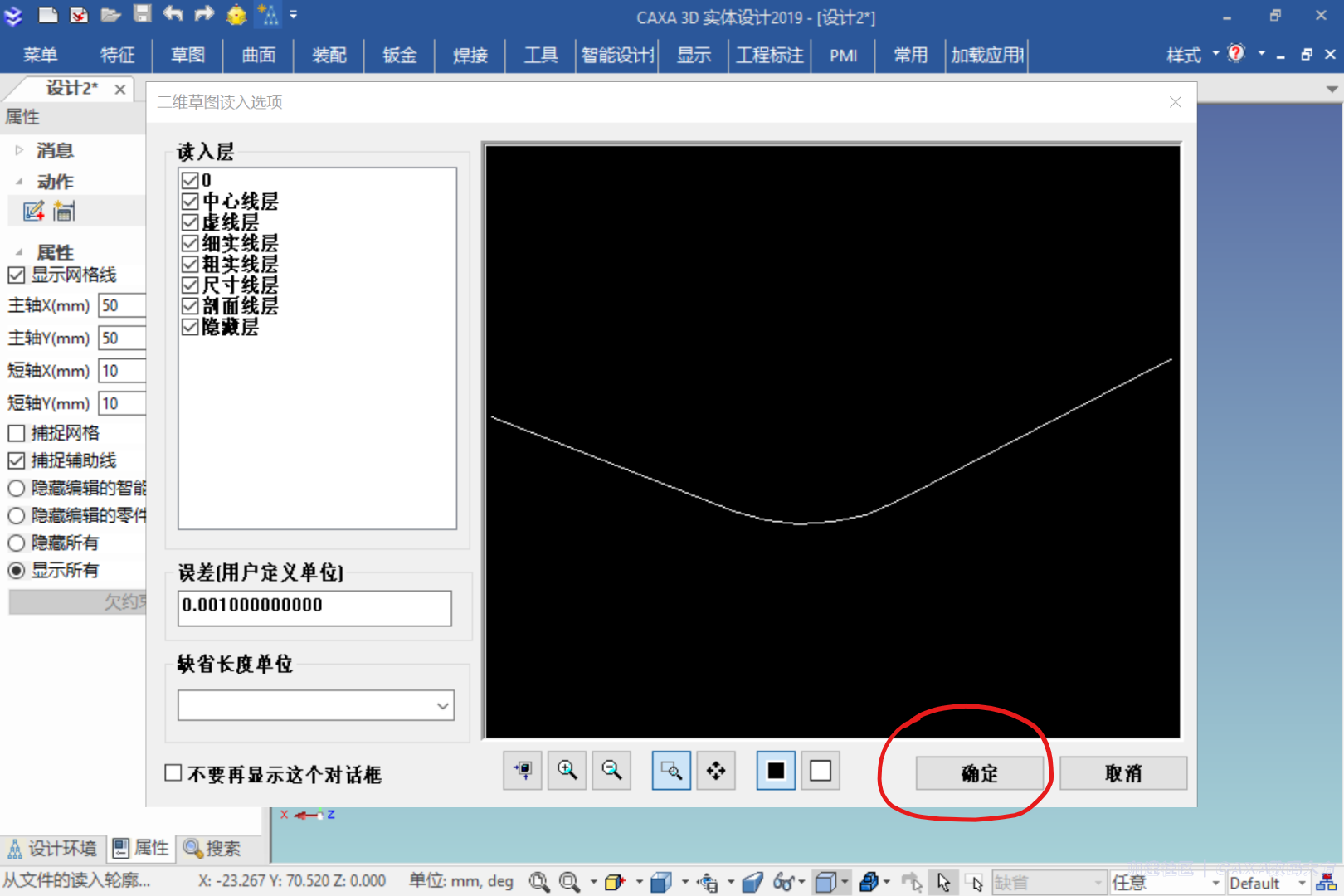1344x896 pixels.
Task: Click 取消 to cancel the dialog
Action: (1123, 773)
